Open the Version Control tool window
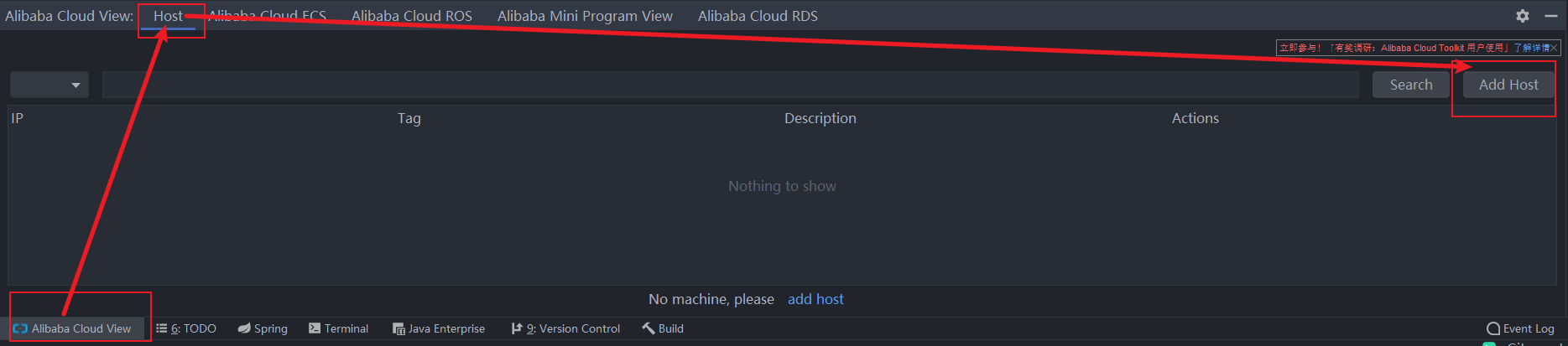1568x346 pixels. click(566, 328)
